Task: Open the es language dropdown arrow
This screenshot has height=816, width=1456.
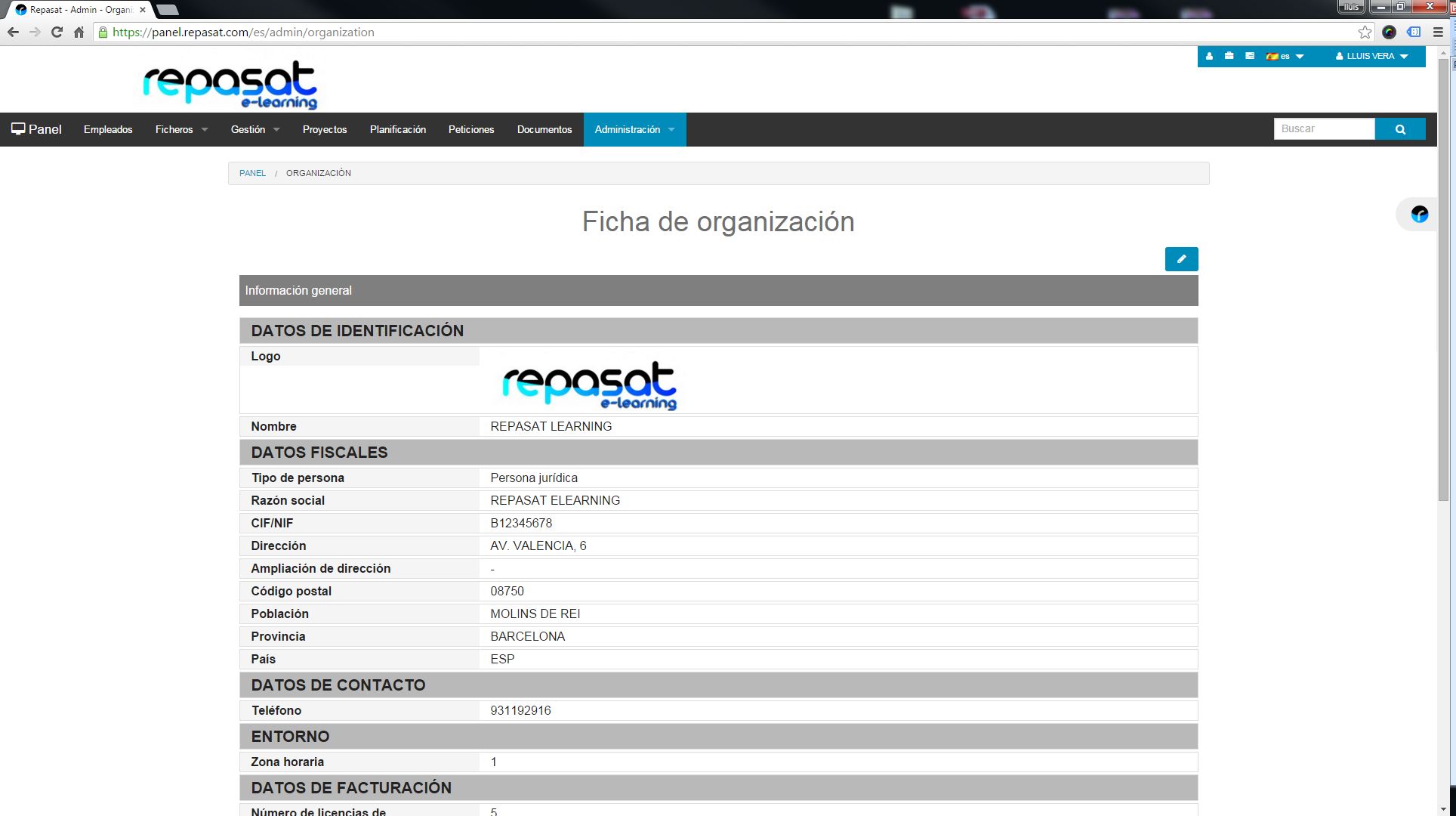Action: tap(1300, 57)
